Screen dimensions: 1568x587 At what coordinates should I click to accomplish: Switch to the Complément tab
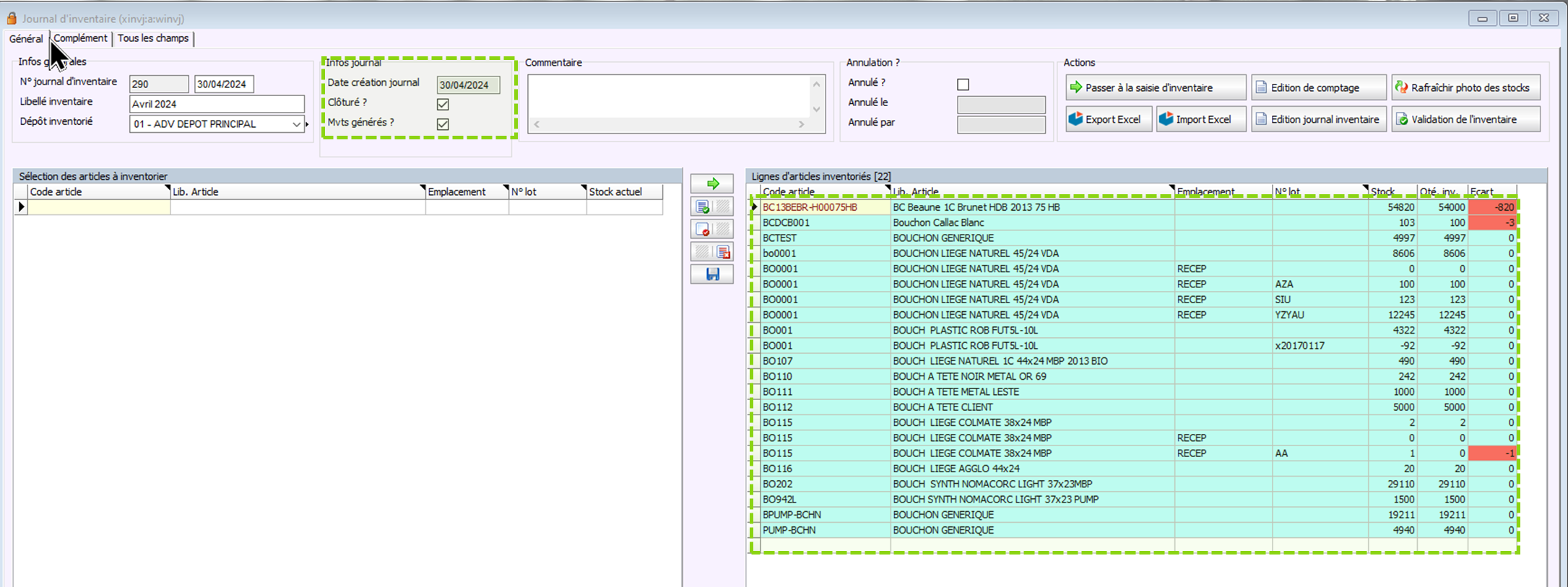[x=80, y=38]
